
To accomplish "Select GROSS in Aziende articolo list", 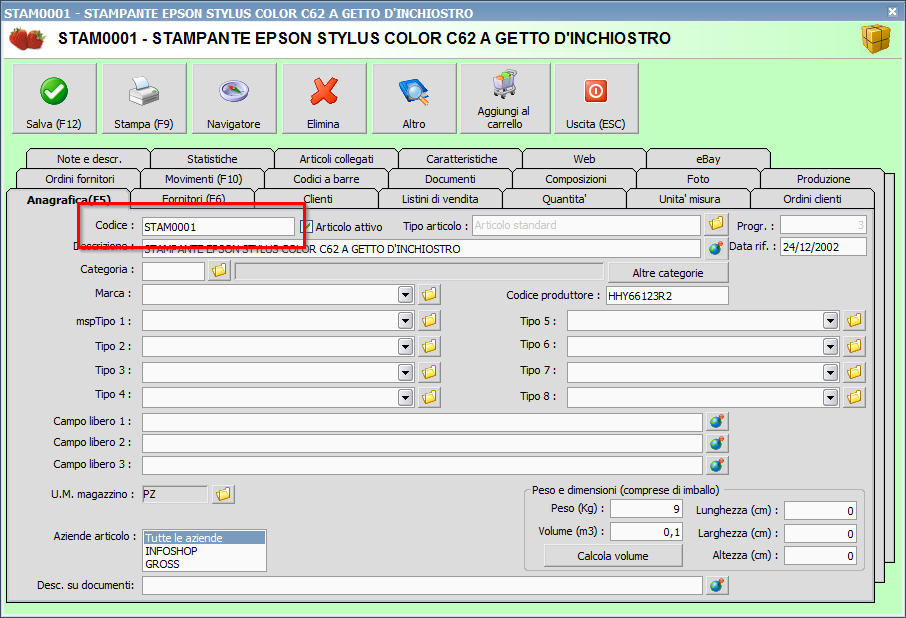I will pos(205,564).
